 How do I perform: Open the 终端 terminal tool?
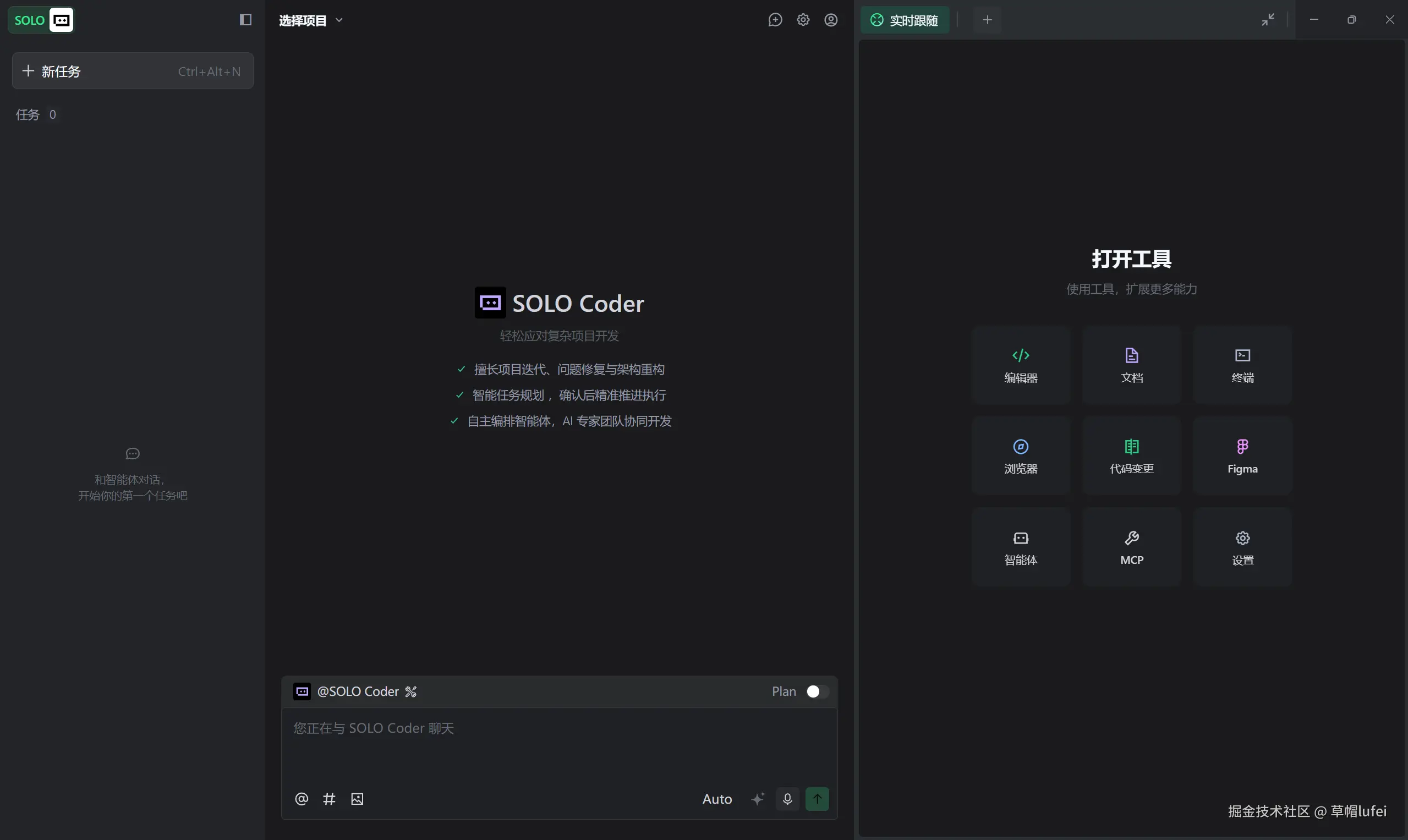(x=1242, y=365)
